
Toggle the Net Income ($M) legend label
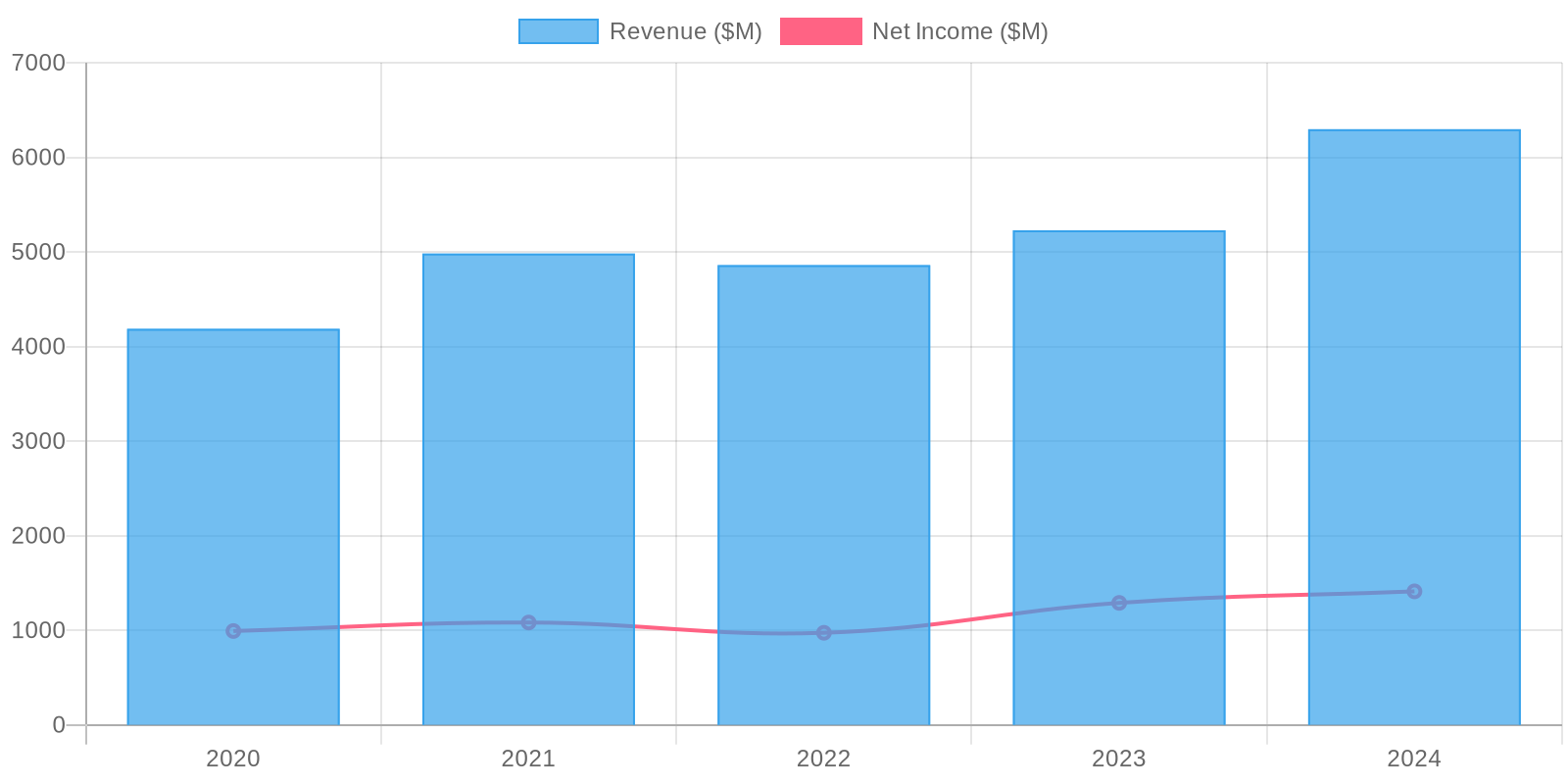(x=959, y=31)
